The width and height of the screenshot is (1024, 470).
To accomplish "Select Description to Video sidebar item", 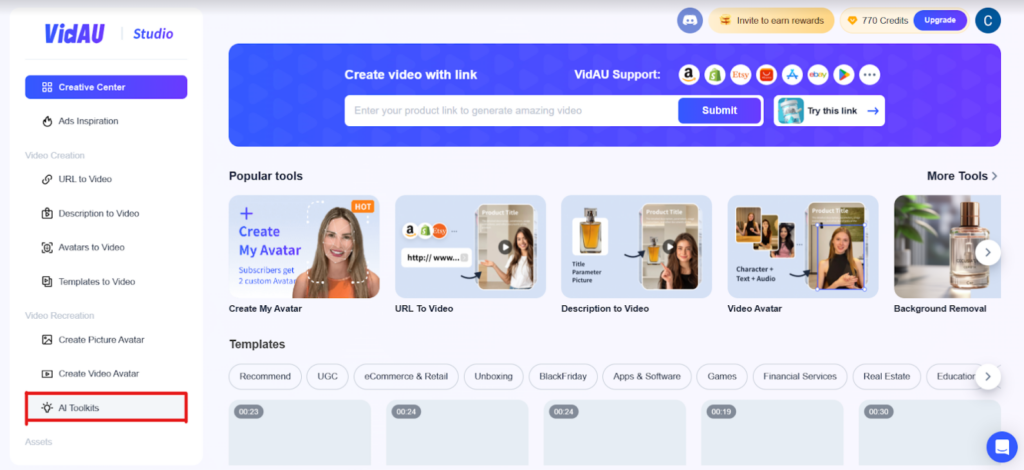I will pos(106,213).
